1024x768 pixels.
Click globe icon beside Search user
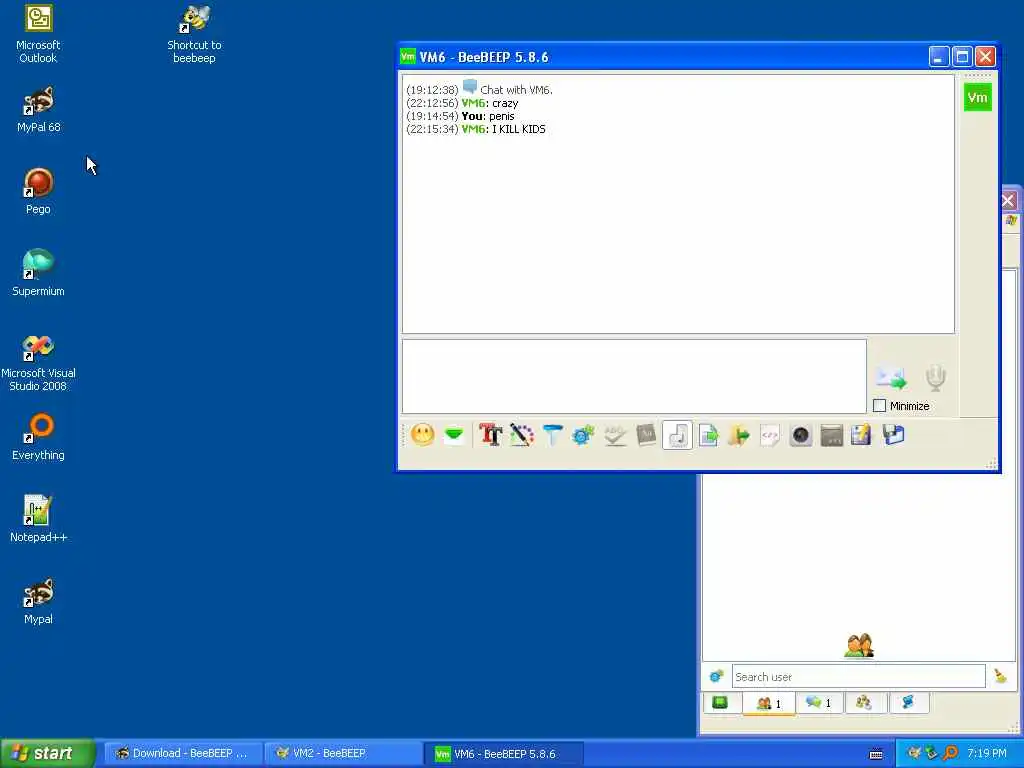(x=716, y=677)
